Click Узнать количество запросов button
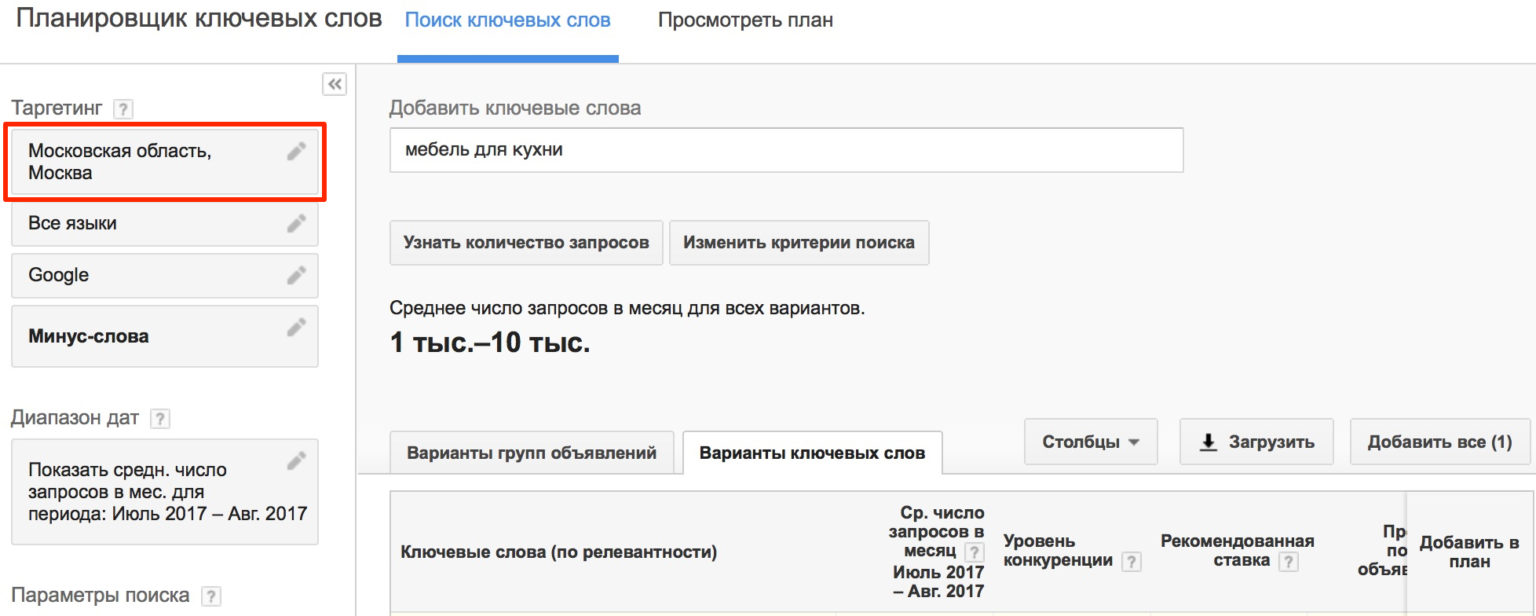Image resolution: width=1536 pixels, height=616 pixels. tap(526, 242)
